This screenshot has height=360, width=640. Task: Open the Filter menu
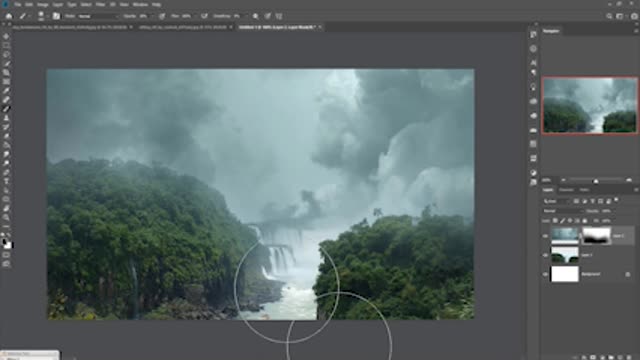tap(100, 4)
